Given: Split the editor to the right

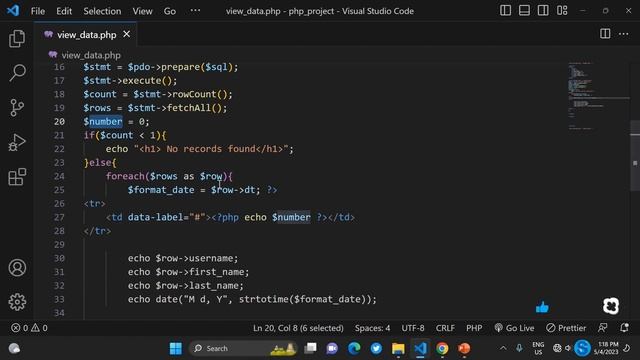Looking at the screenshot, I should pos(605,34).
